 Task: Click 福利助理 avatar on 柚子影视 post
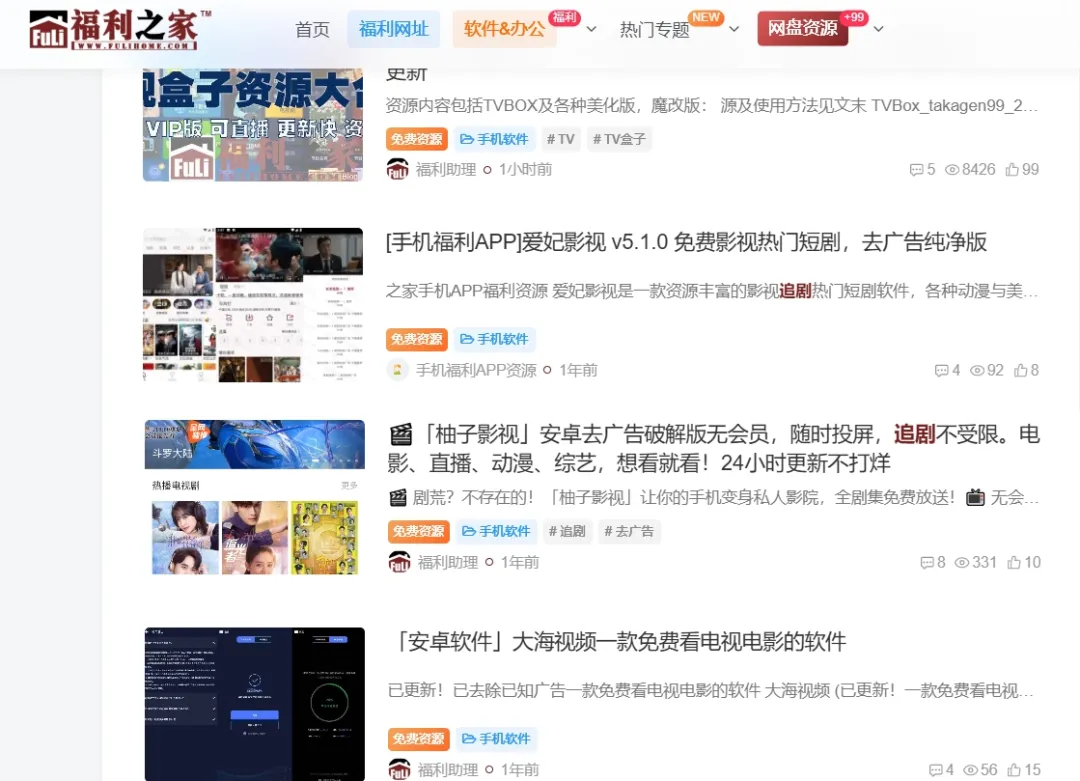(x=399, y=562)
